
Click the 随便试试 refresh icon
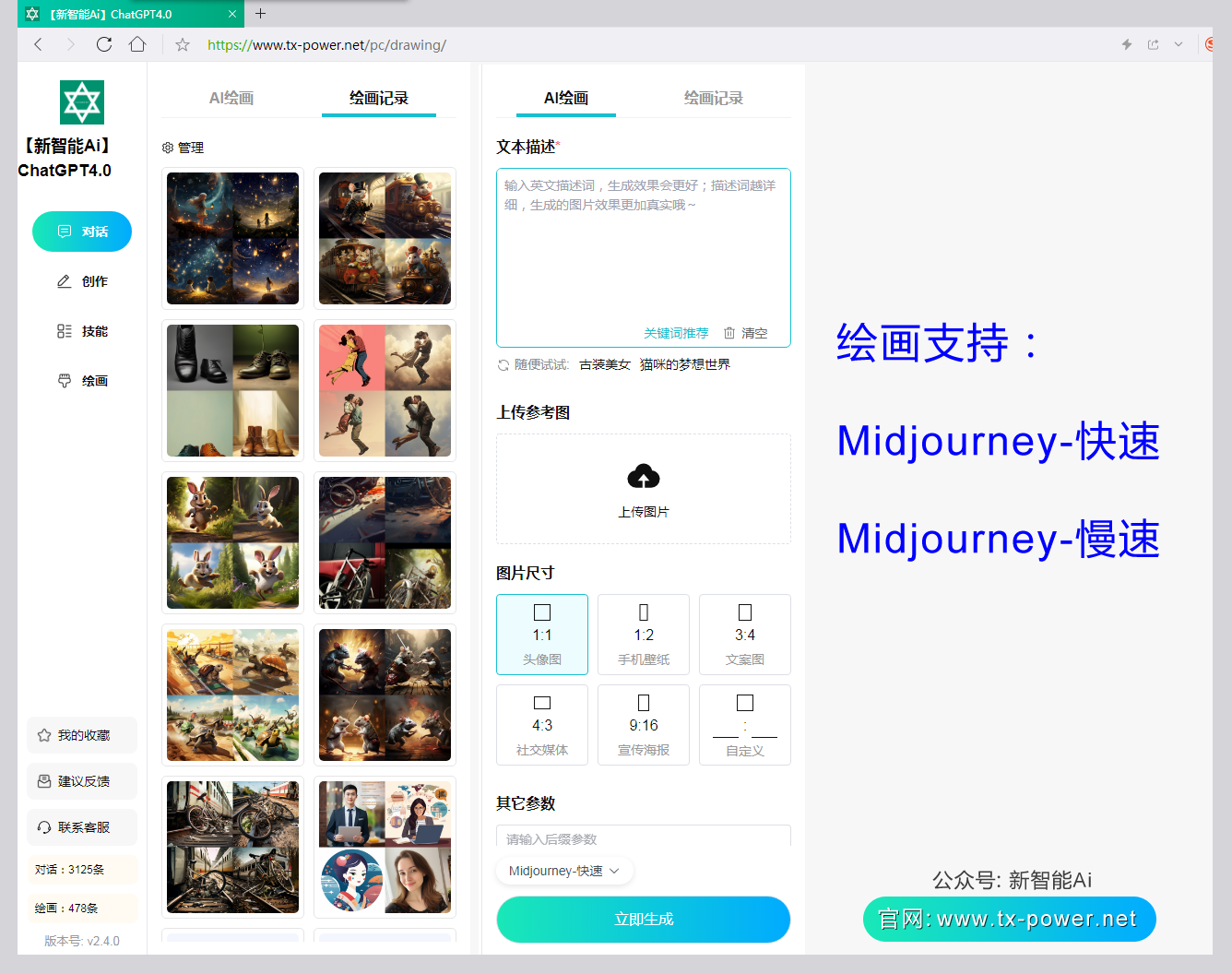pyautogui.click(x=503, y=365)
